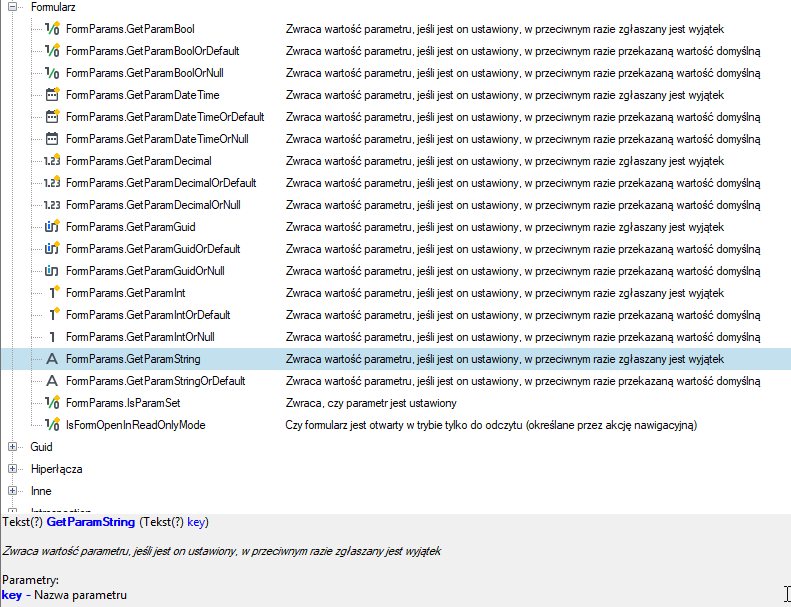This screenshot has width=791, height=607.
Task: Select FormParams.GetParamGuidOrDefault function
Action: (153, 249)
